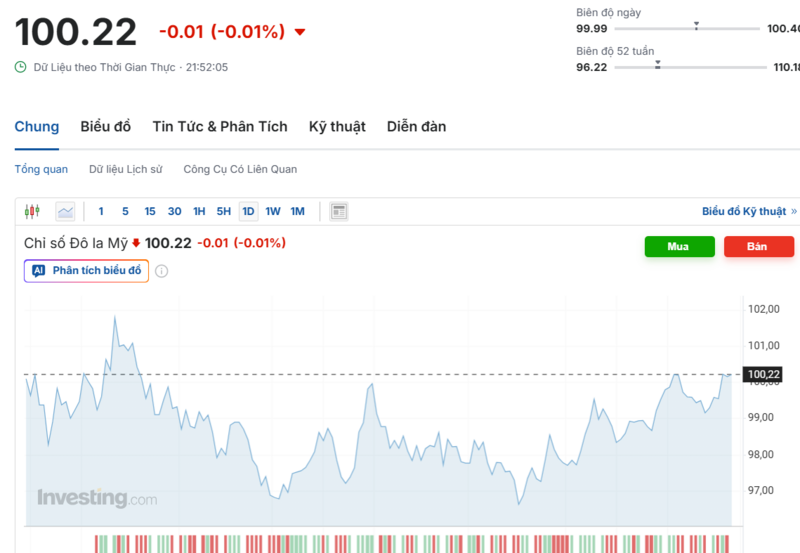Viewport: 800px width, 553px height.
Task: Select the area chart type icon
Action: point(65,211)
